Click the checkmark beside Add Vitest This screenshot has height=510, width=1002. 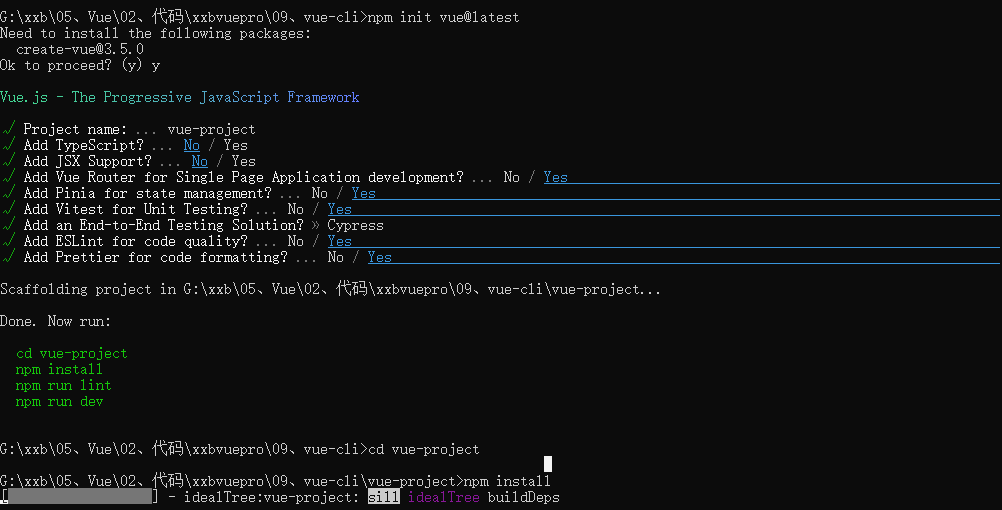point(8,208)
